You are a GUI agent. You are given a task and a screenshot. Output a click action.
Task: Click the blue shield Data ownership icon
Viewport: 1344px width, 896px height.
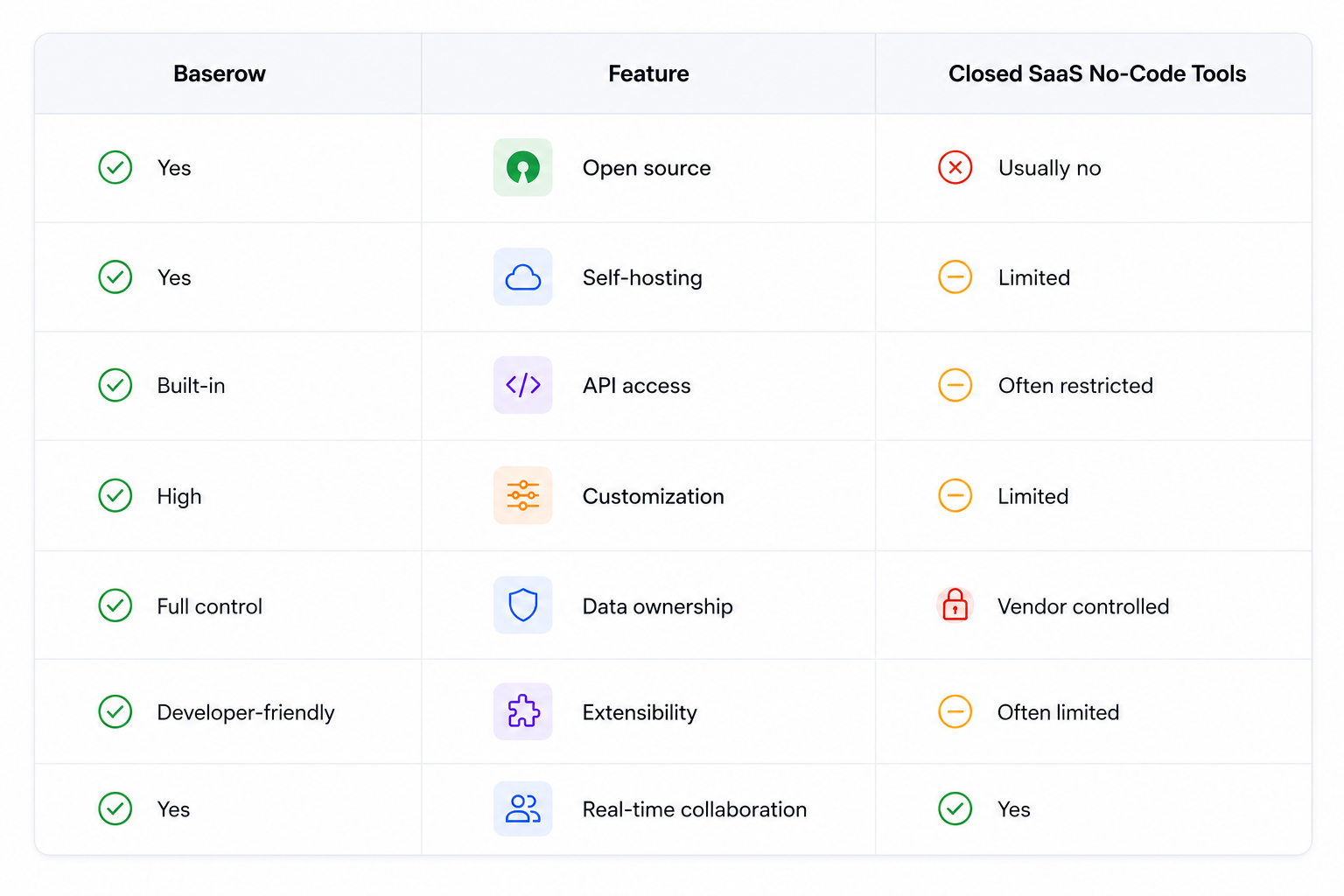click(523, 605)
